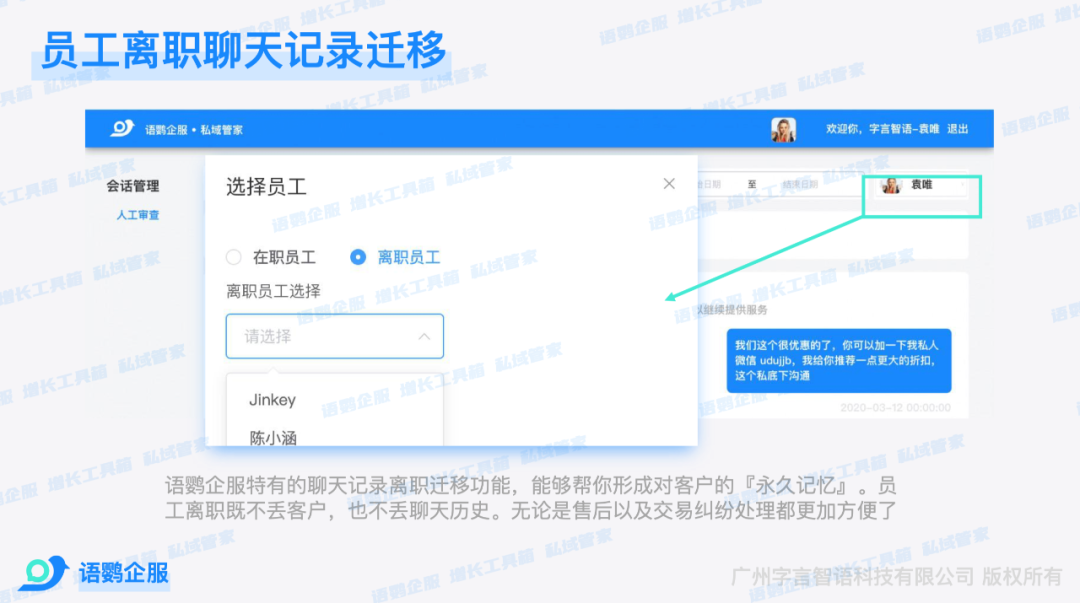This screenshot has width=1080, height=603.
Task: Click the blue chat message bubble
Action: tap(838, 360)
